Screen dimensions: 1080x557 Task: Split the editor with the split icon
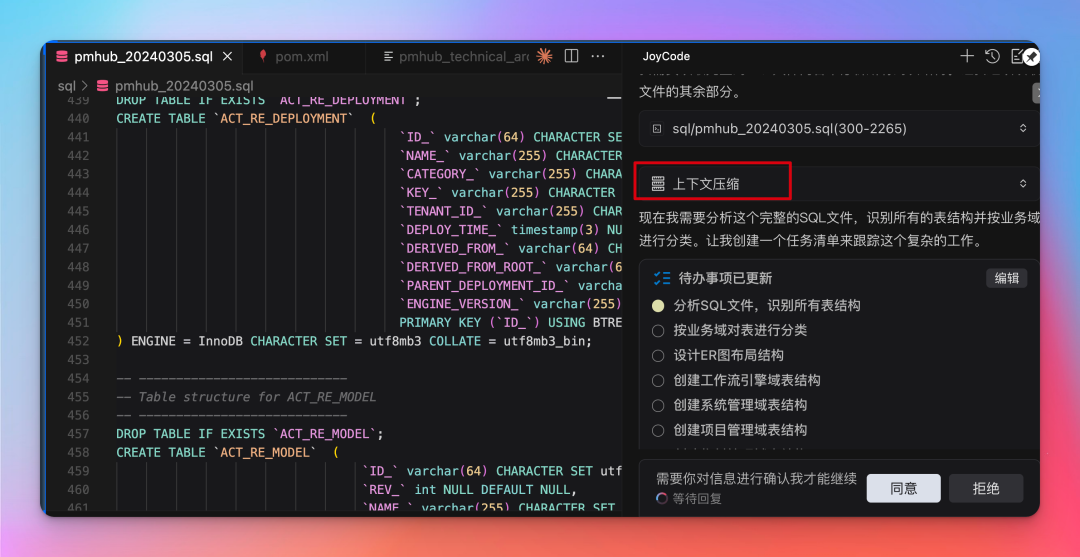coord(571,56)
